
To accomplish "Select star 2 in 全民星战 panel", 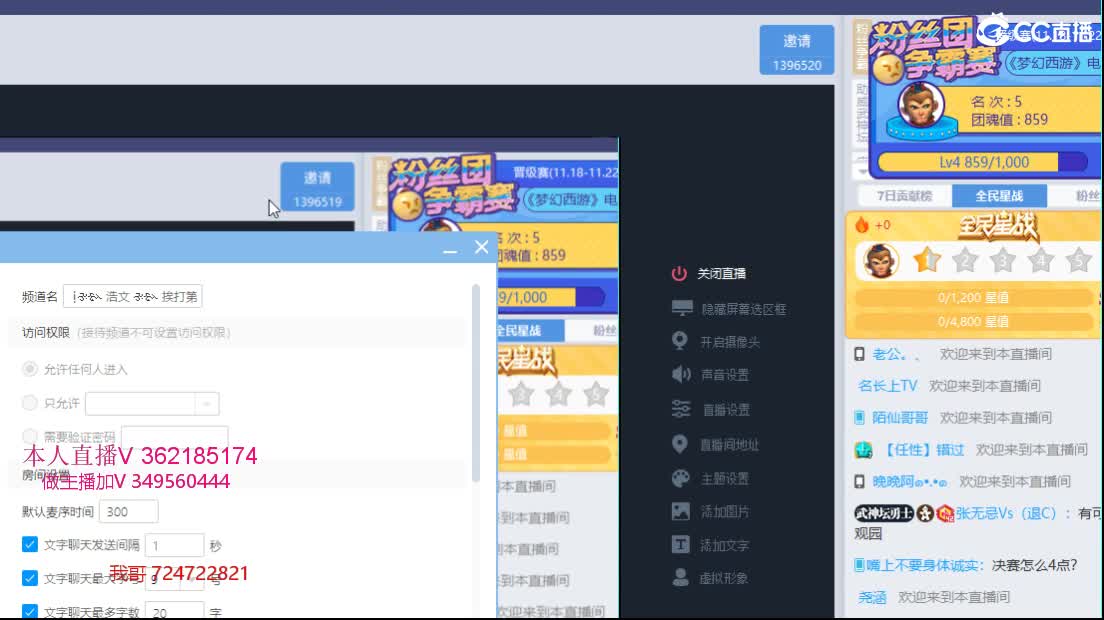I will 965,260.
